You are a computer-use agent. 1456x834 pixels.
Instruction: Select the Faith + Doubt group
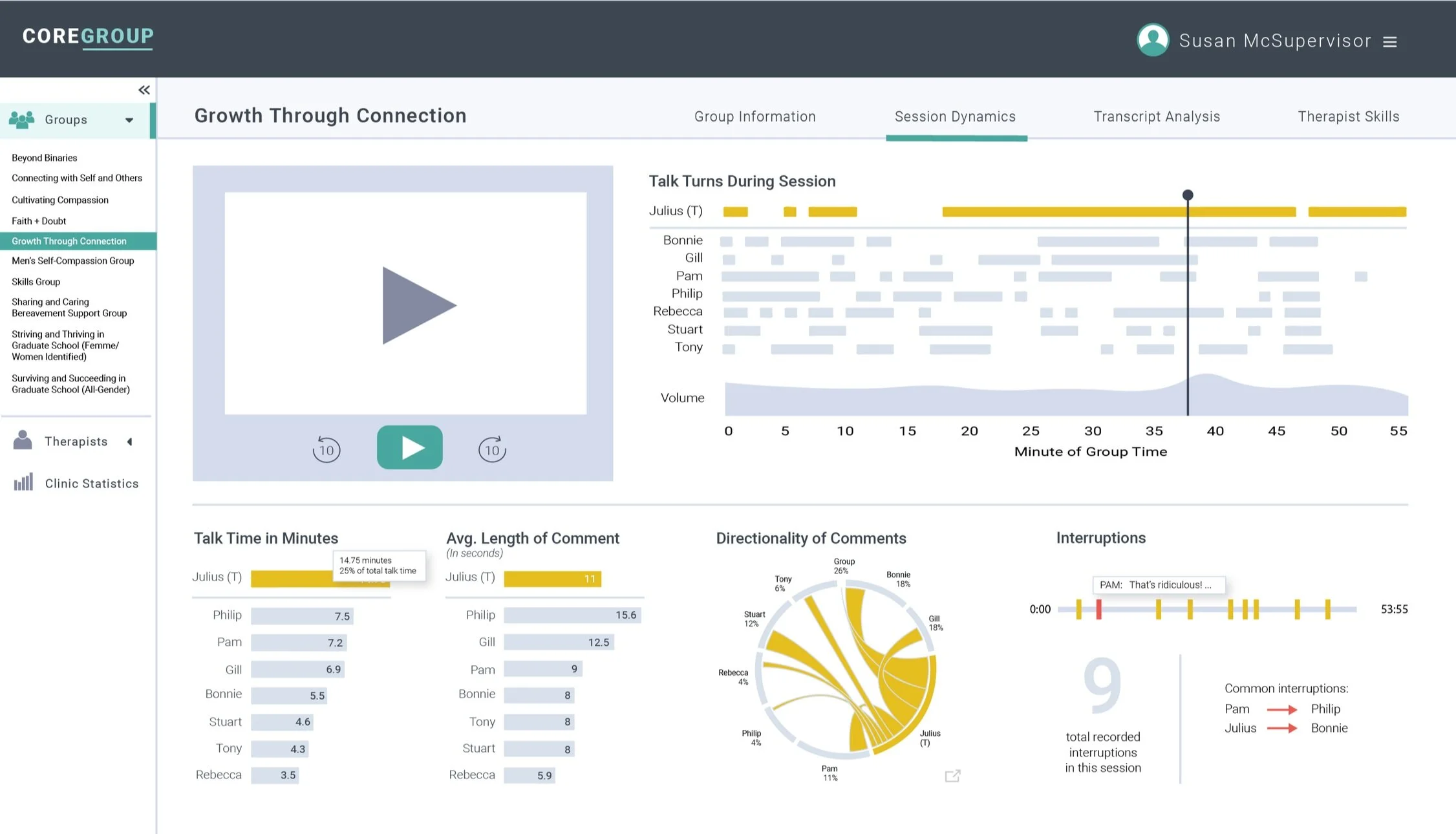click(x=39, y=220)
